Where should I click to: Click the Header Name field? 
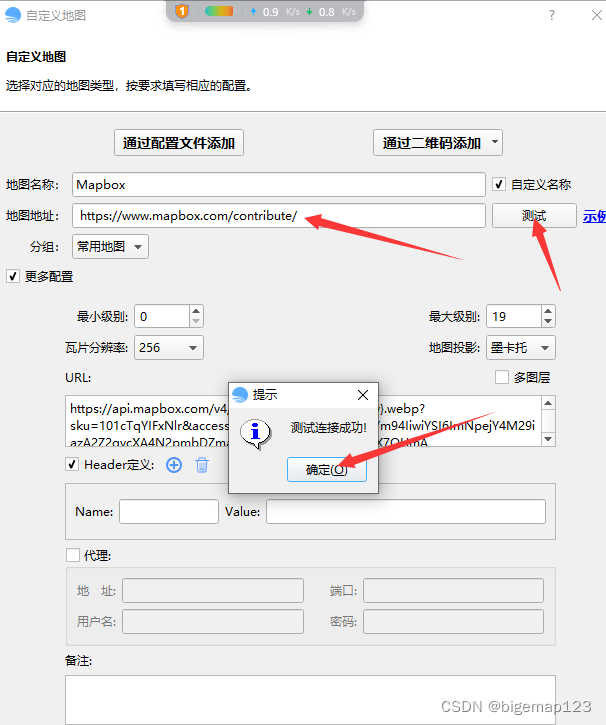169,511
